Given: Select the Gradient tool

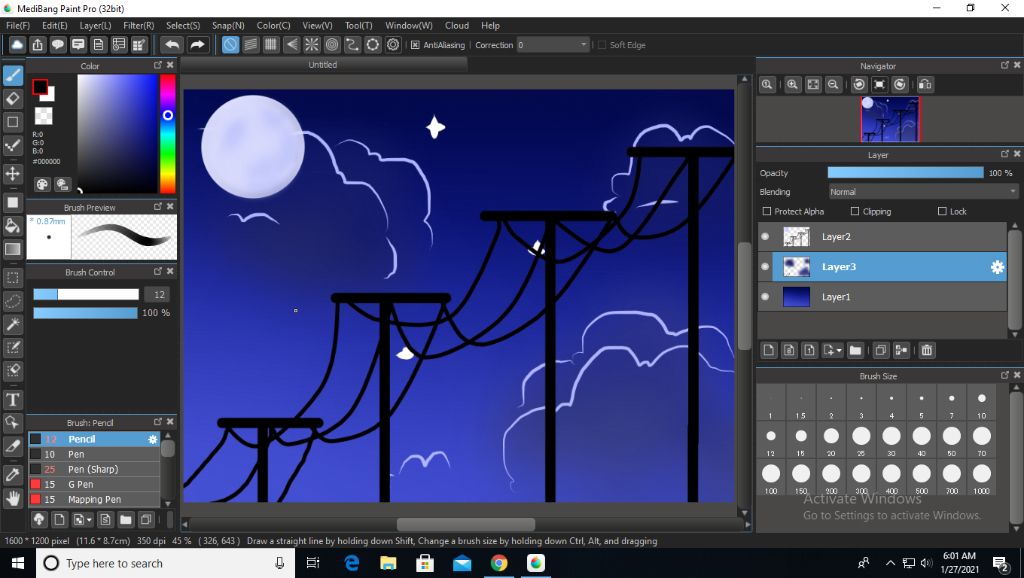Looking at the screenshot, I should tap(13, 249).
